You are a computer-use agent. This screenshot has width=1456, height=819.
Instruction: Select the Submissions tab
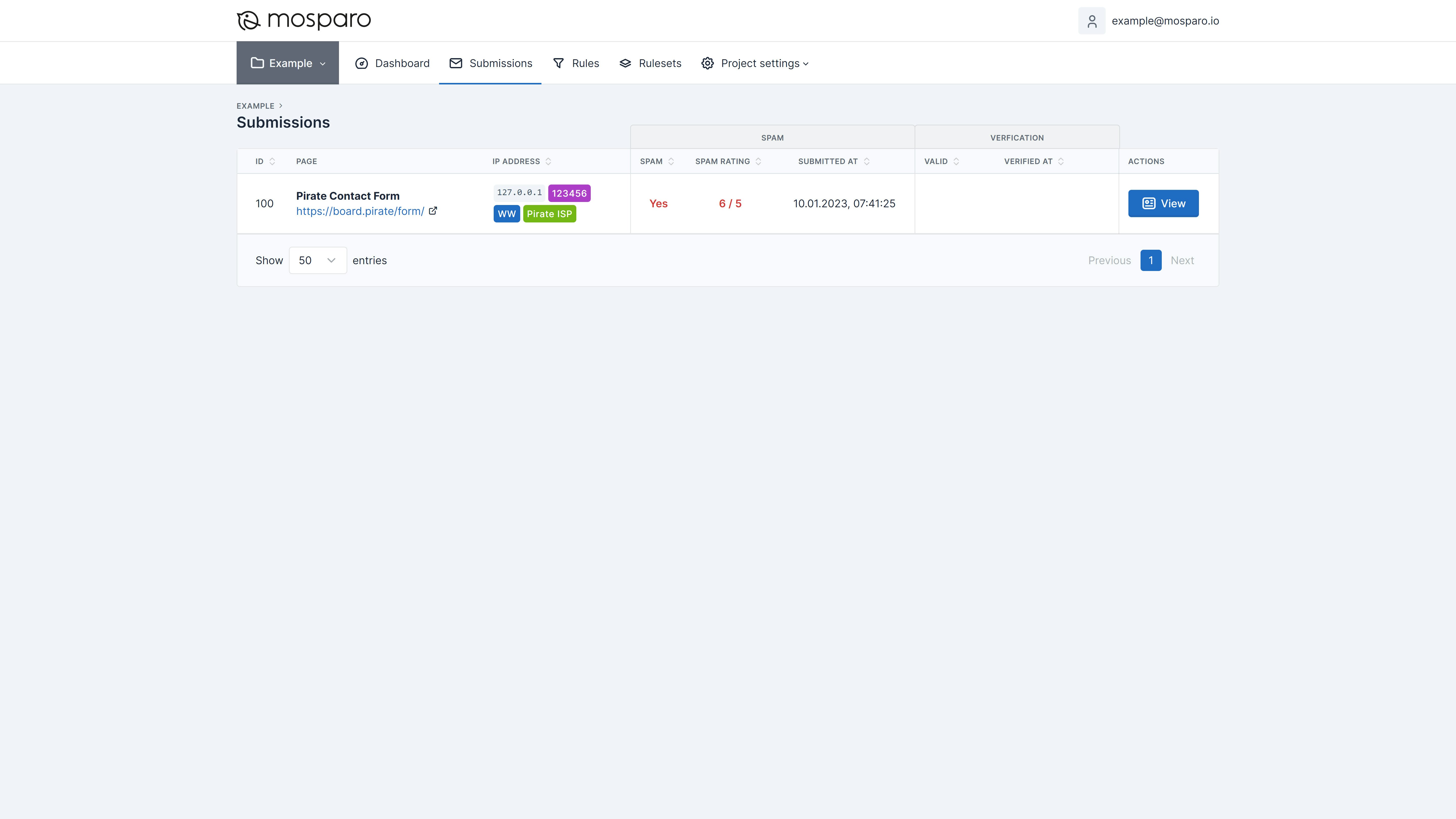pyautogui.click(x=491, y=63)
